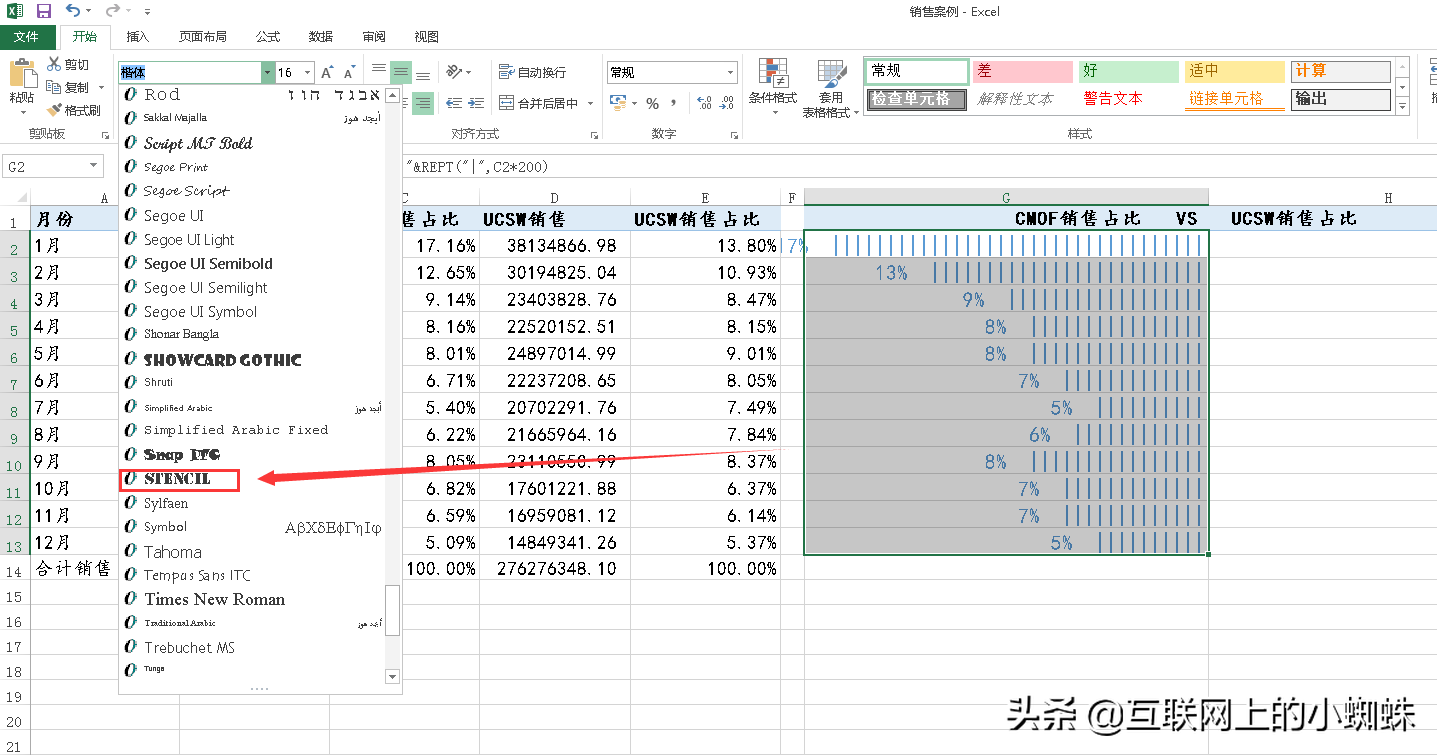Open the 文件 File tab
This screenshot has width=1437, height=755.
point(27,37)
